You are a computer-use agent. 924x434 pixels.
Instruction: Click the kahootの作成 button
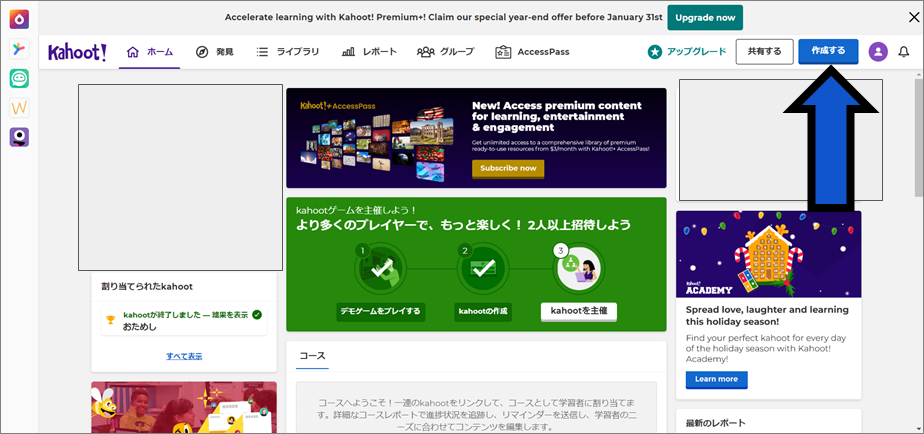(483, 311)
